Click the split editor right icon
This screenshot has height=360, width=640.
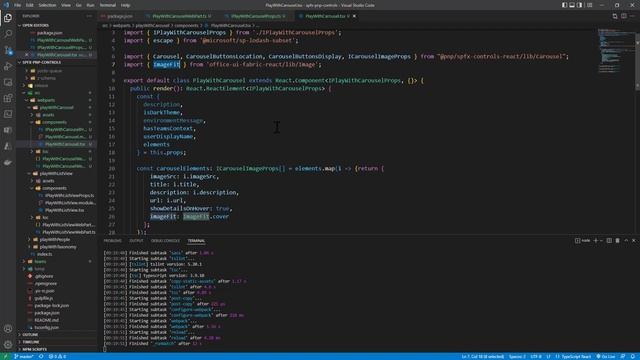pyautogui.click(x=624, y=16)
